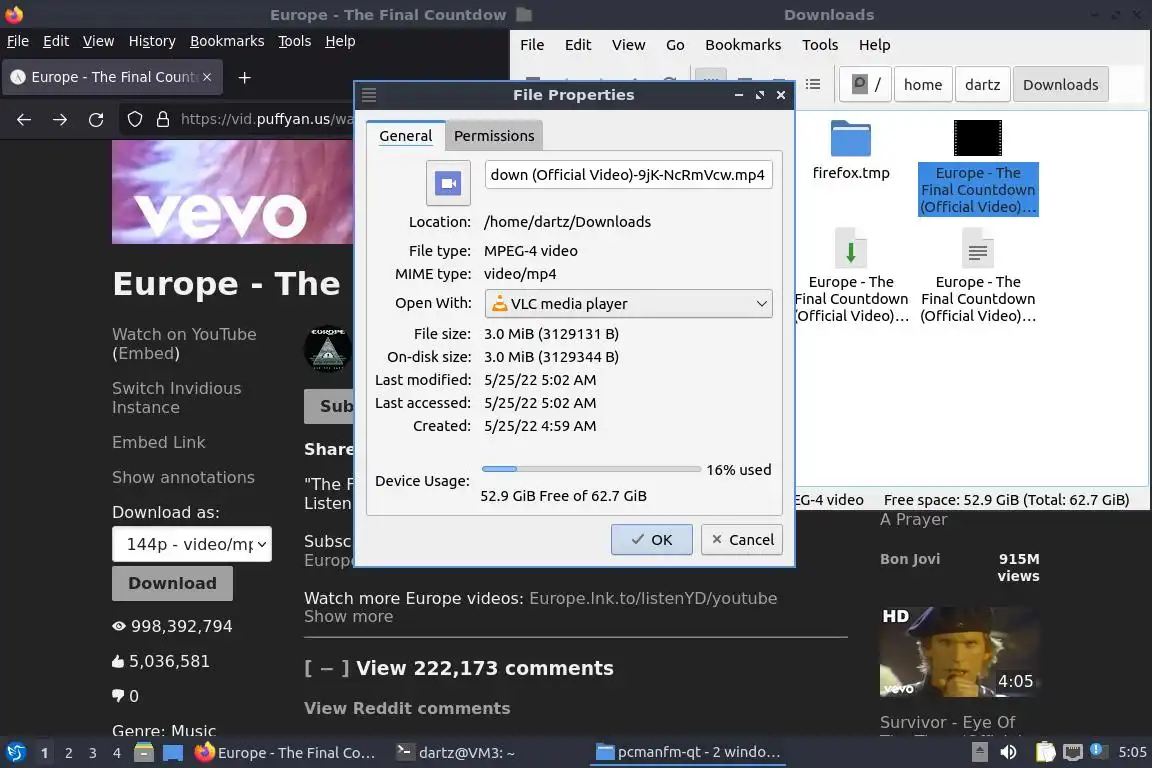Open Firefox Bookmarks menu

(227, 41)
